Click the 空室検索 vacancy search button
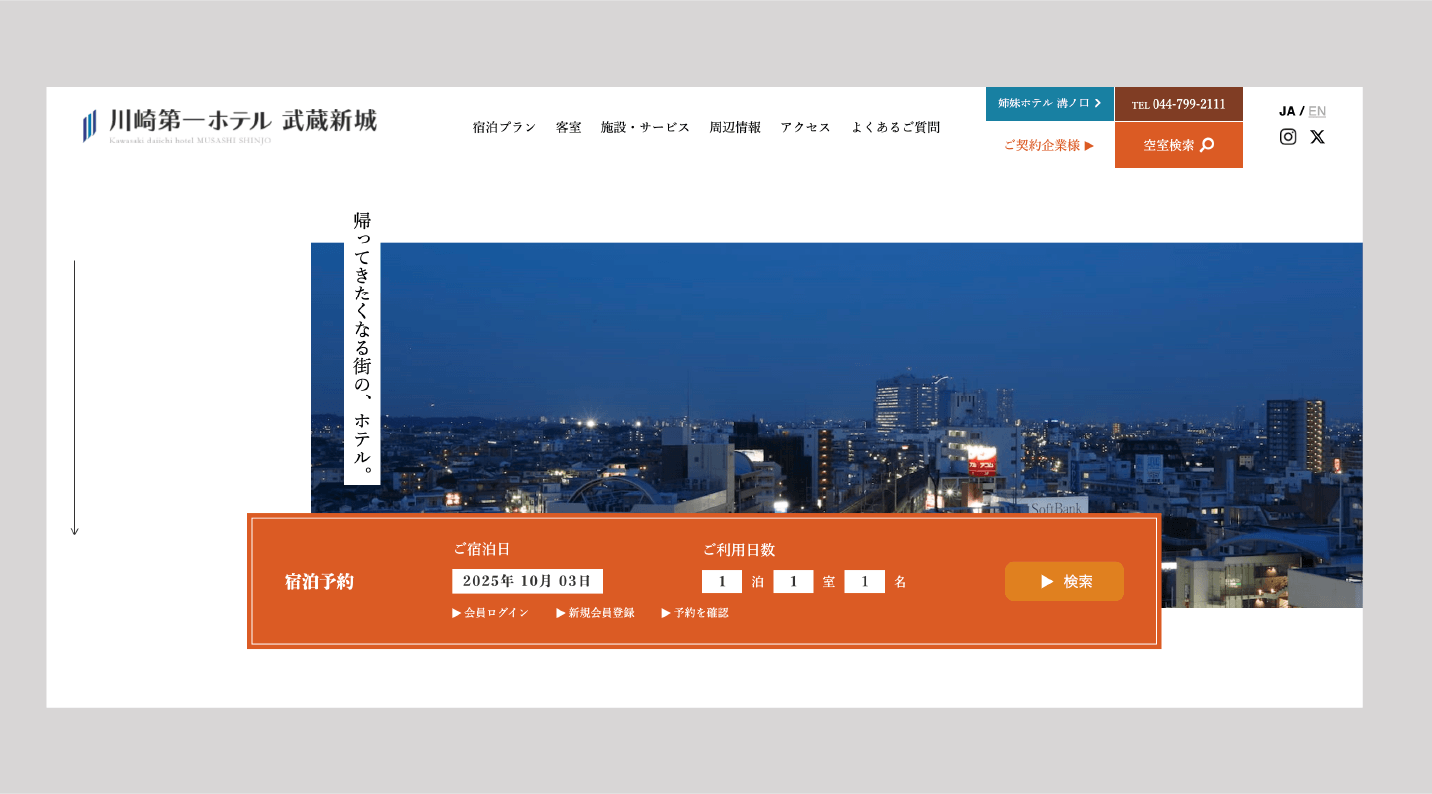The width and height of the screenshot is (1432, 794). coord(1178,145)
